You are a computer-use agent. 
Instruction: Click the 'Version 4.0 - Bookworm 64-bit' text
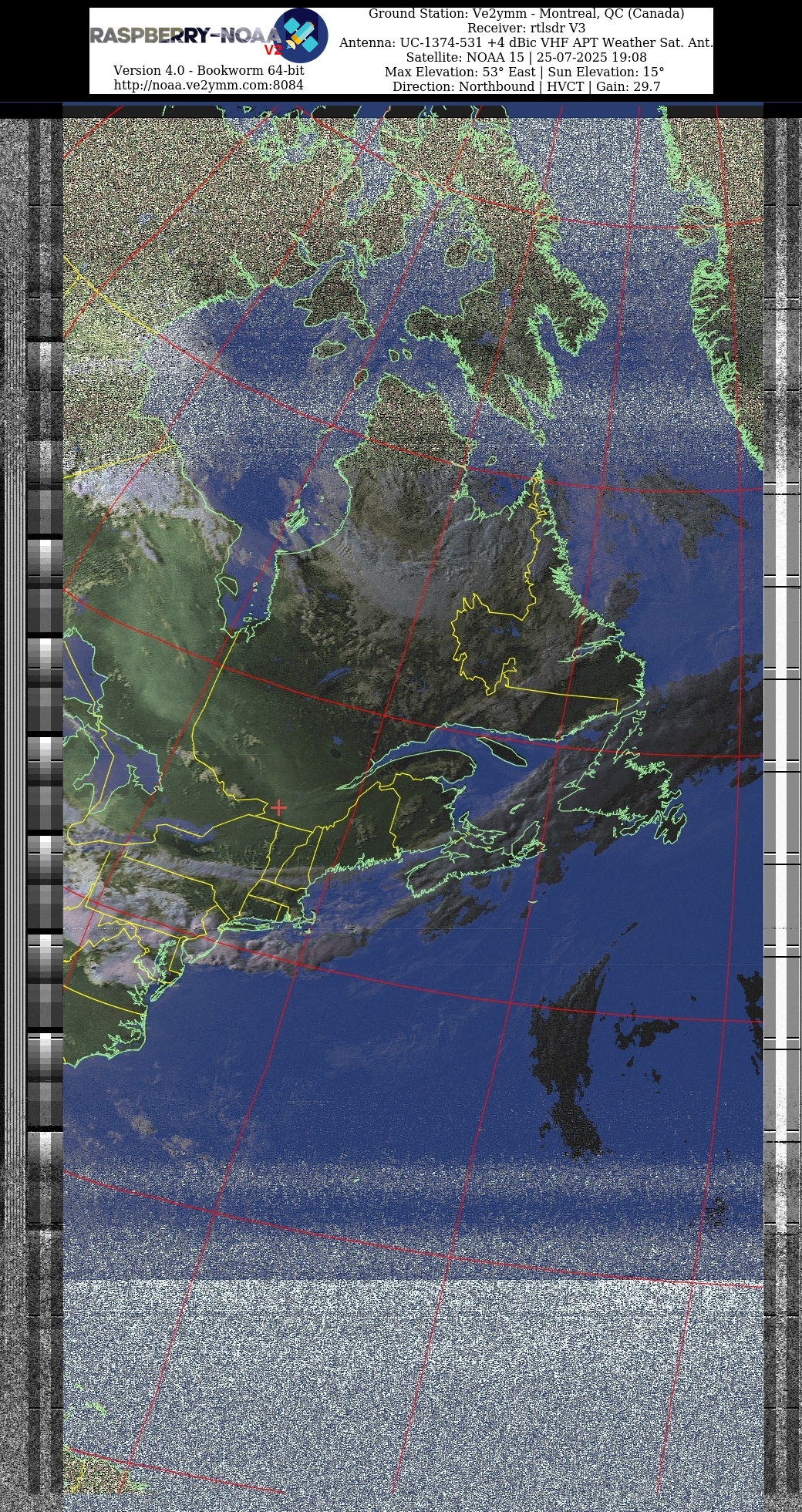208,70
